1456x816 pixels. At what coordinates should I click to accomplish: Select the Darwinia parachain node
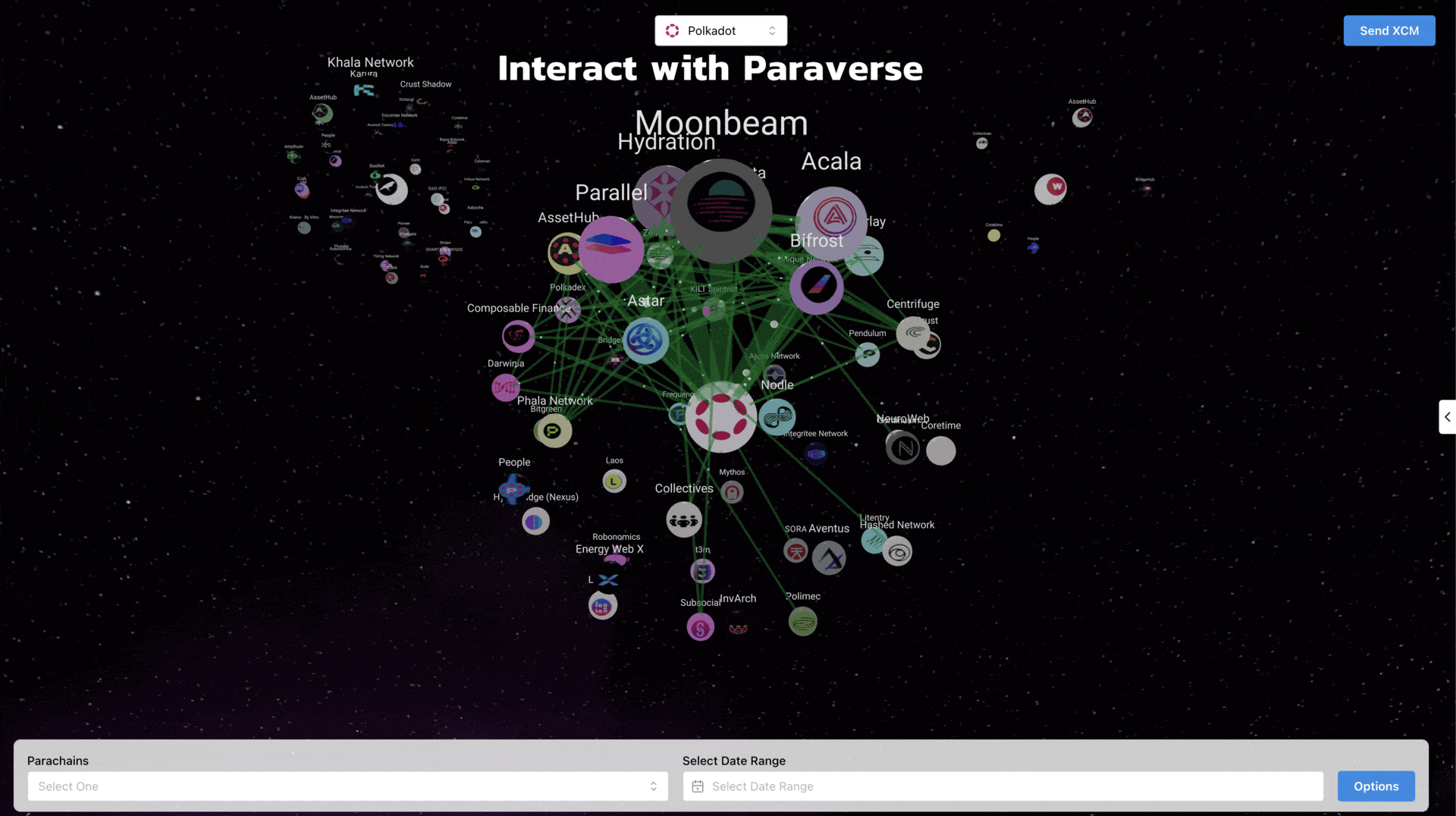click(x=505, y=388)
